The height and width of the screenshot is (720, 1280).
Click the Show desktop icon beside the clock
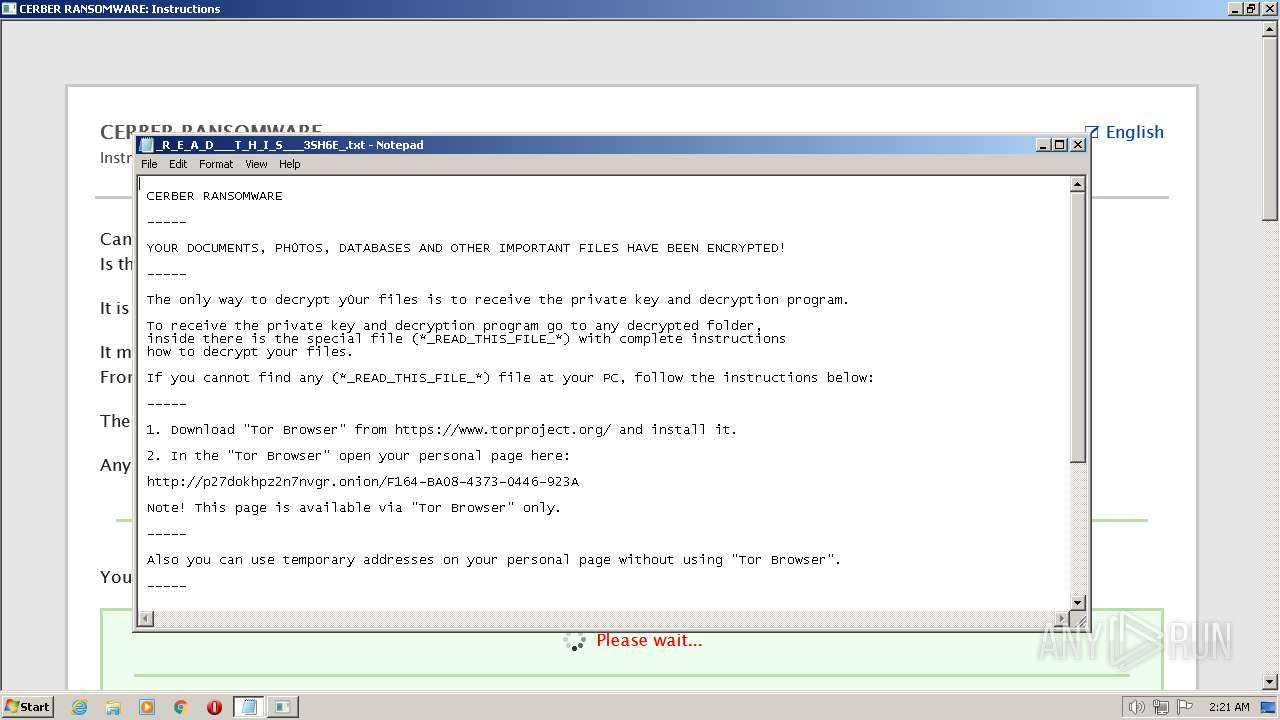click(x=1268, y=707)
